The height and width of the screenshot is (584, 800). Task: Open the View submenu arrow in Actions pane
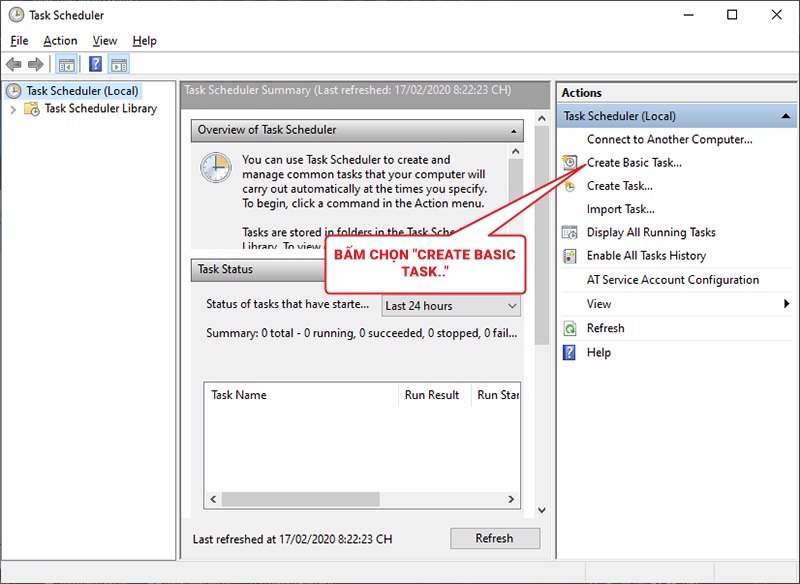pos(786,304)
